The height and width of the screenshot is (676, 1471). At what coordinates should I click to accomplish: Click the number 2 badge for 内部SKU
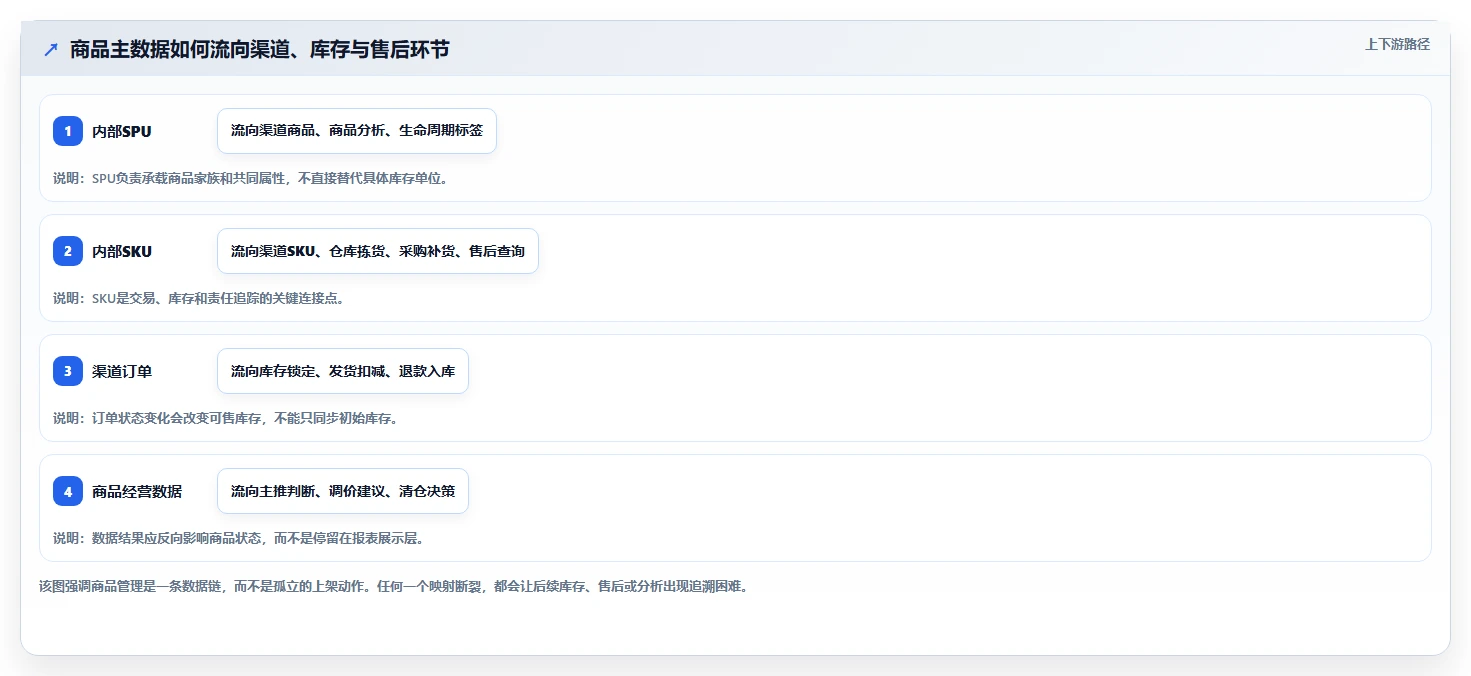pos(68,251)
